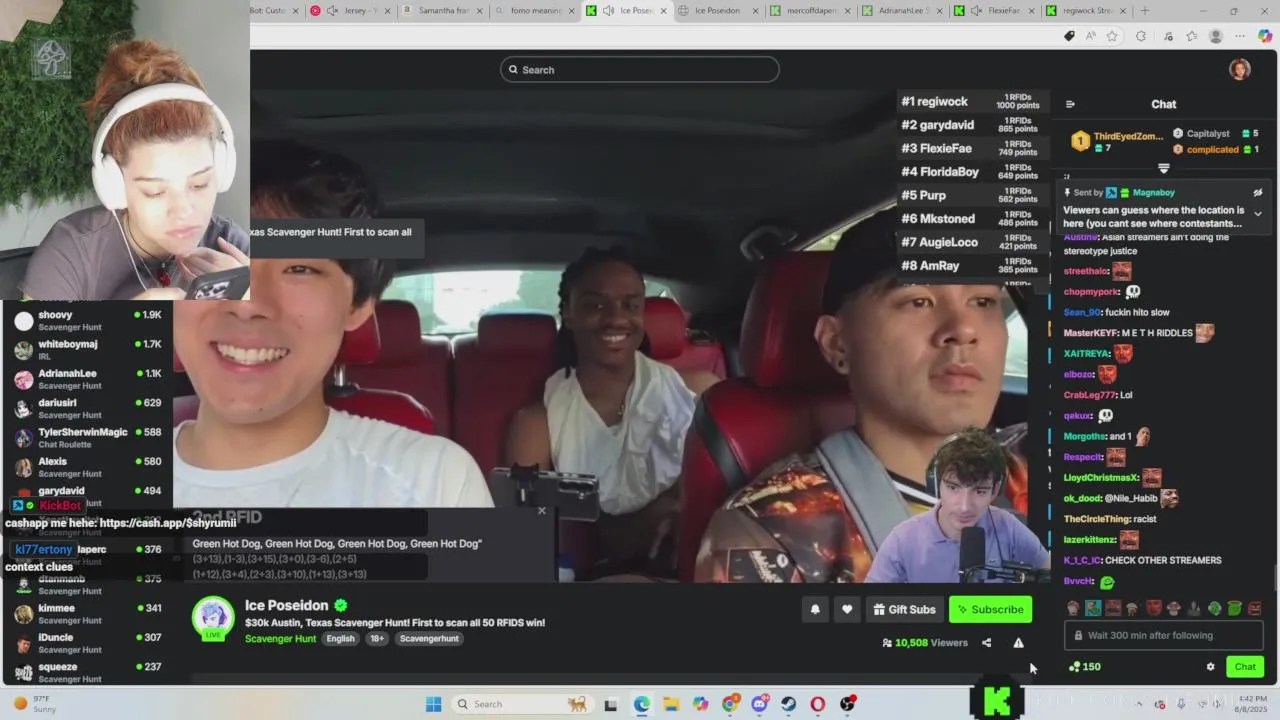Click the chat message input field
Viewport: 1280px width, 720px height.
point(1163,635)
